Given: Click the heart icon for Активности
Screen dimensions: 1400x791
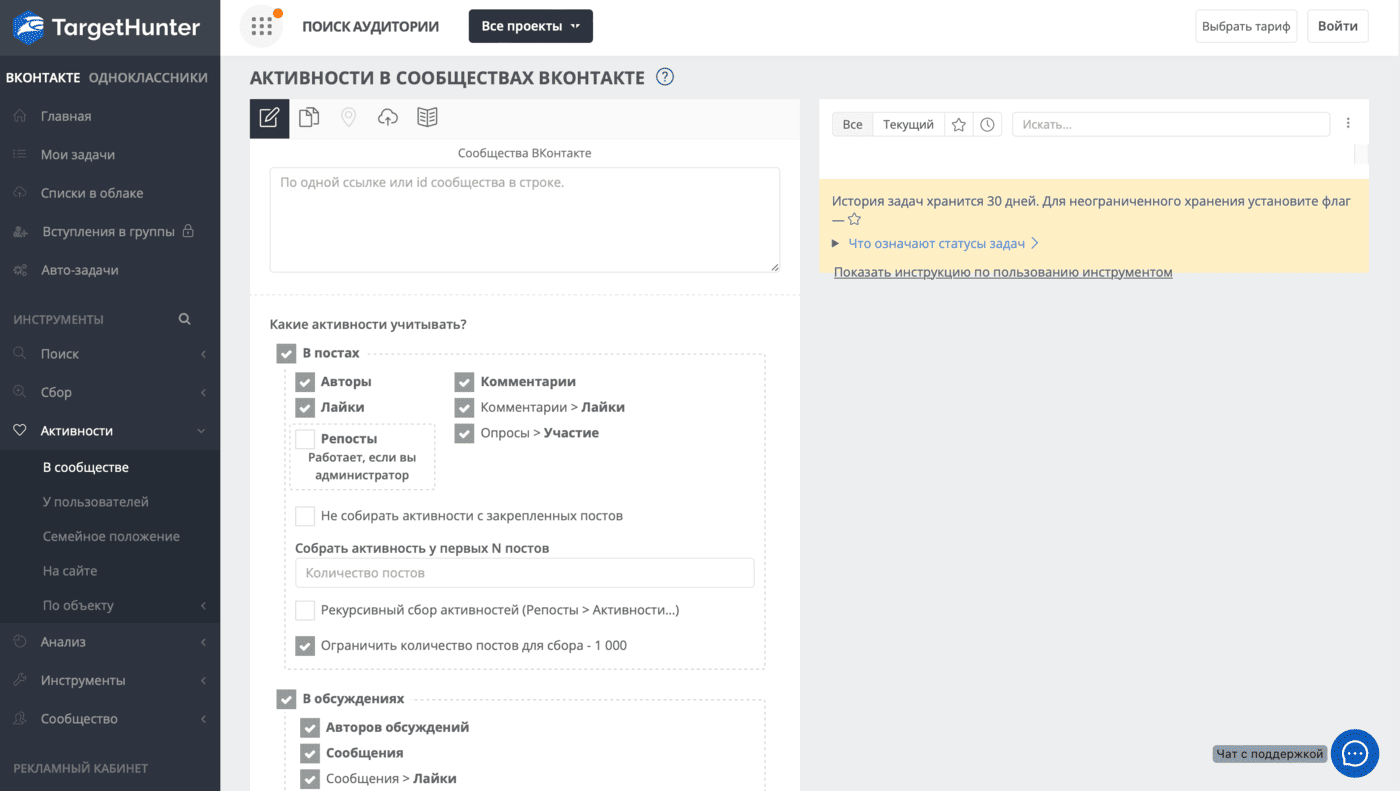Looking at the screenshot, I should (20, 431).
